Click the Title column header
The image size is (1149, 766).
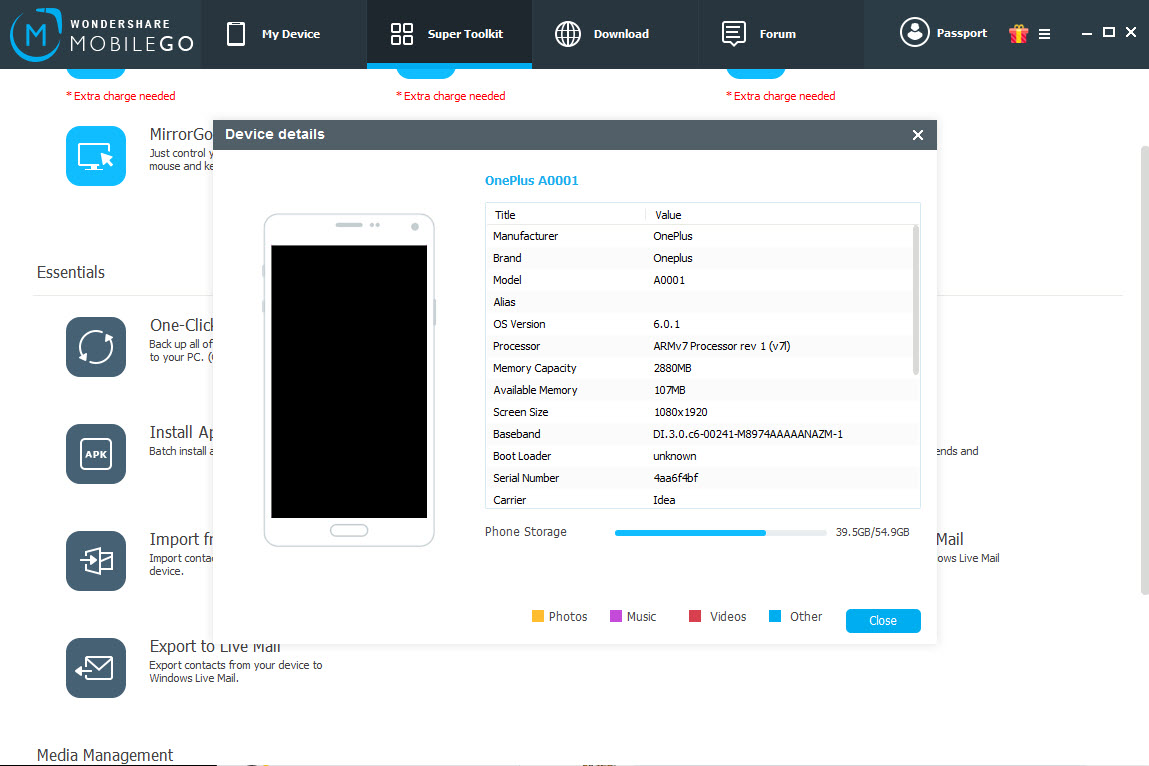pyautogui.click(x=565, y=215)
